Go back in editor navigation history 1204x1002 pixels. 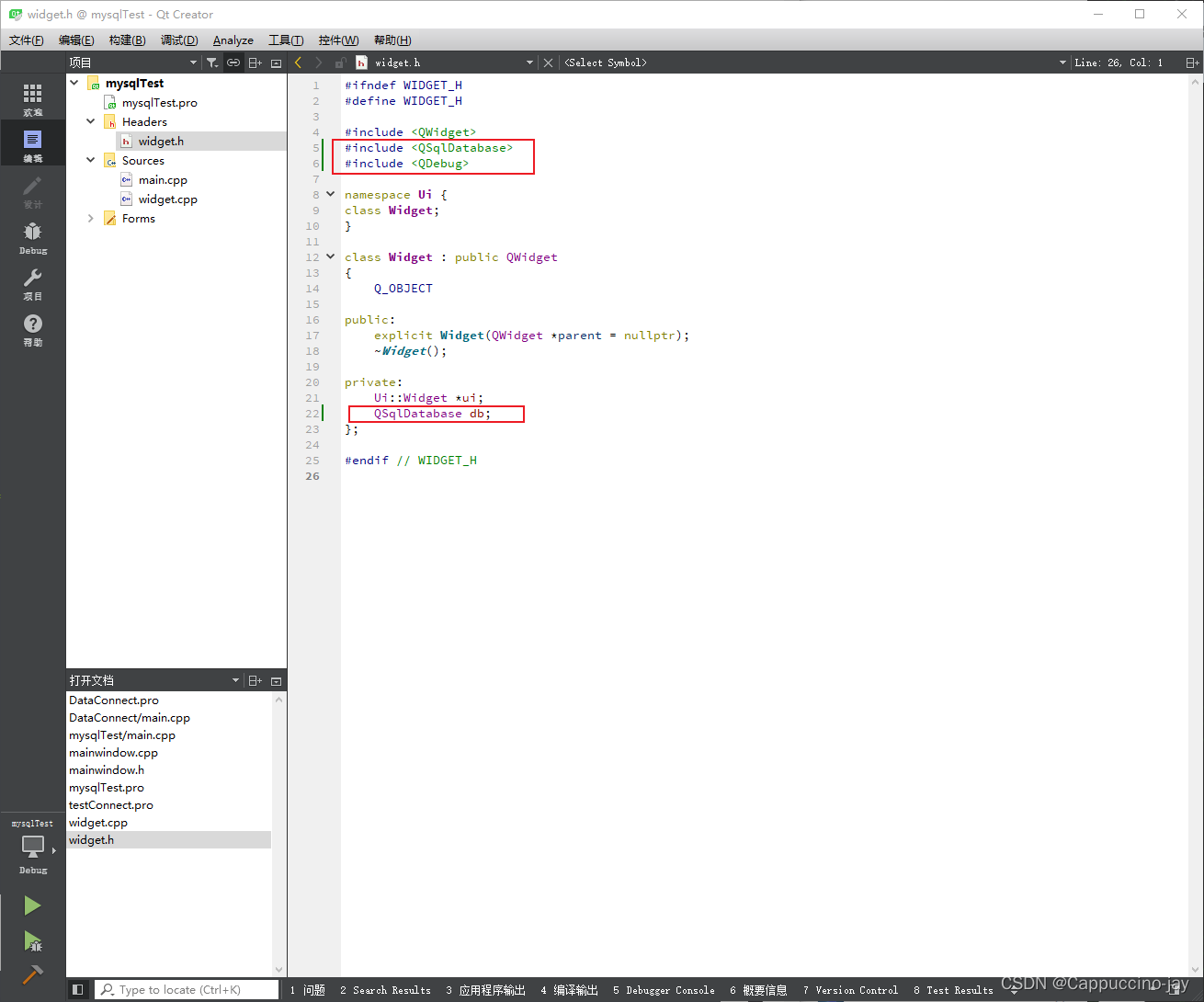coord(299,63)
